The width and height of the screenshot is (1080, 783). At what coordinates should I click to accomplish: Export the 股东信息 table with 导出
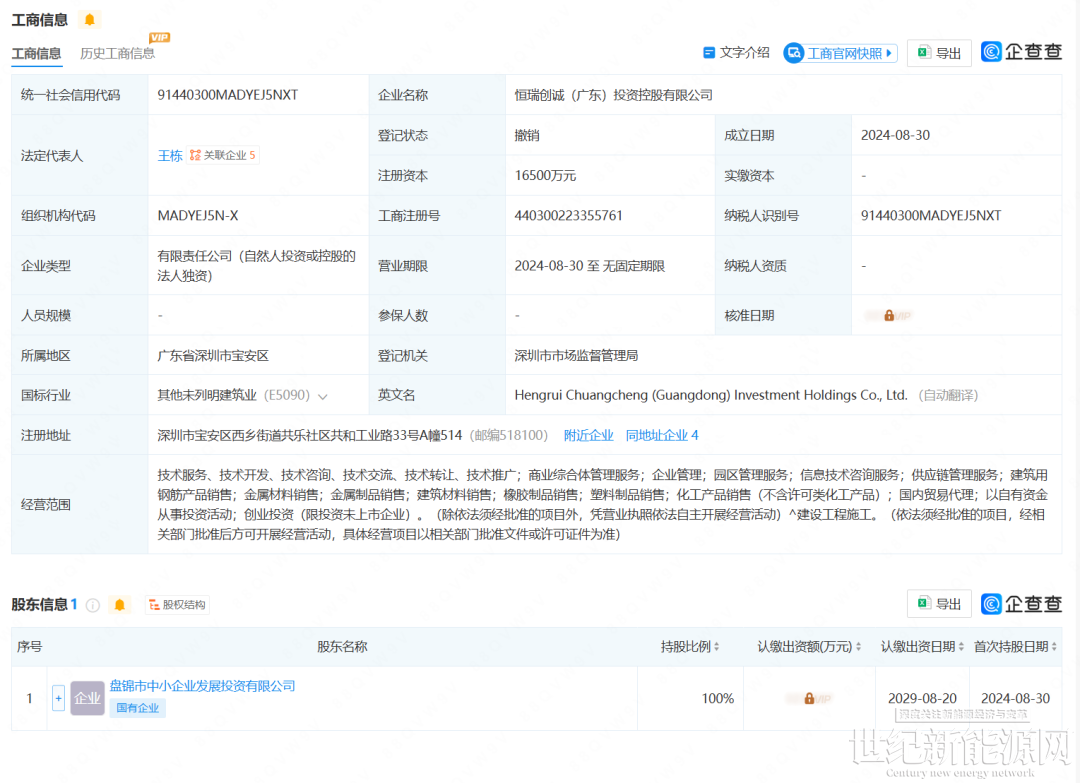click(939, 604)
